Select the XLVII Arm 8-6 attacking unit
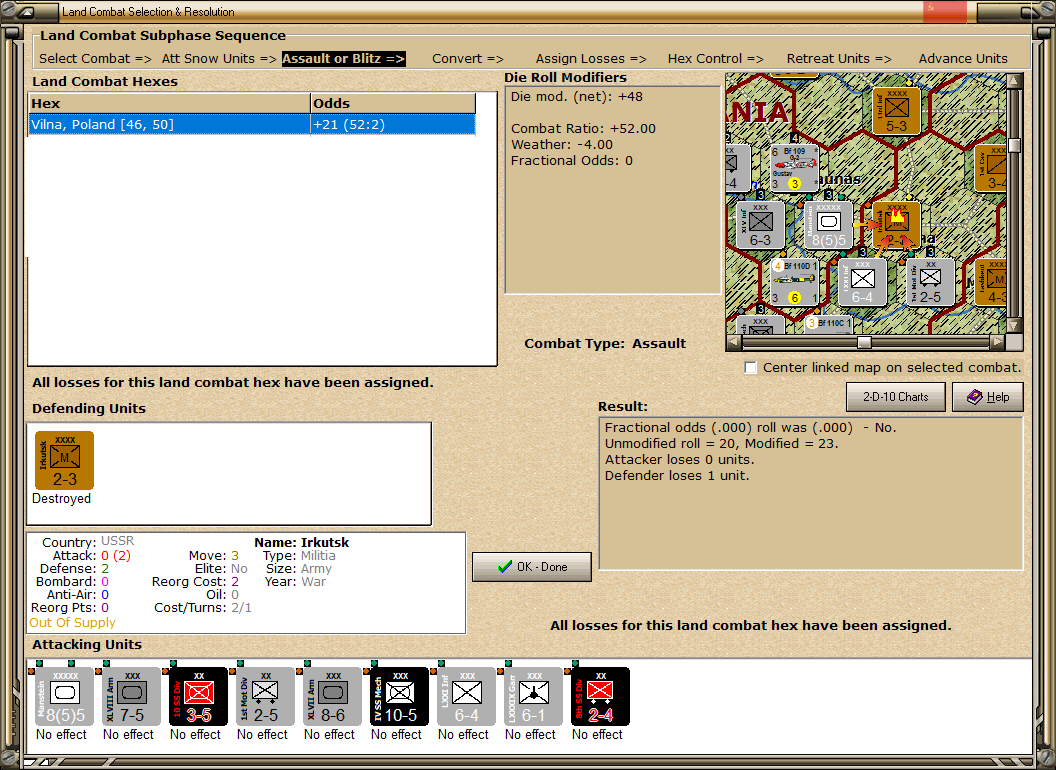Image resolution: width=1056 pixels, height=770 pixels. (333, 696)
